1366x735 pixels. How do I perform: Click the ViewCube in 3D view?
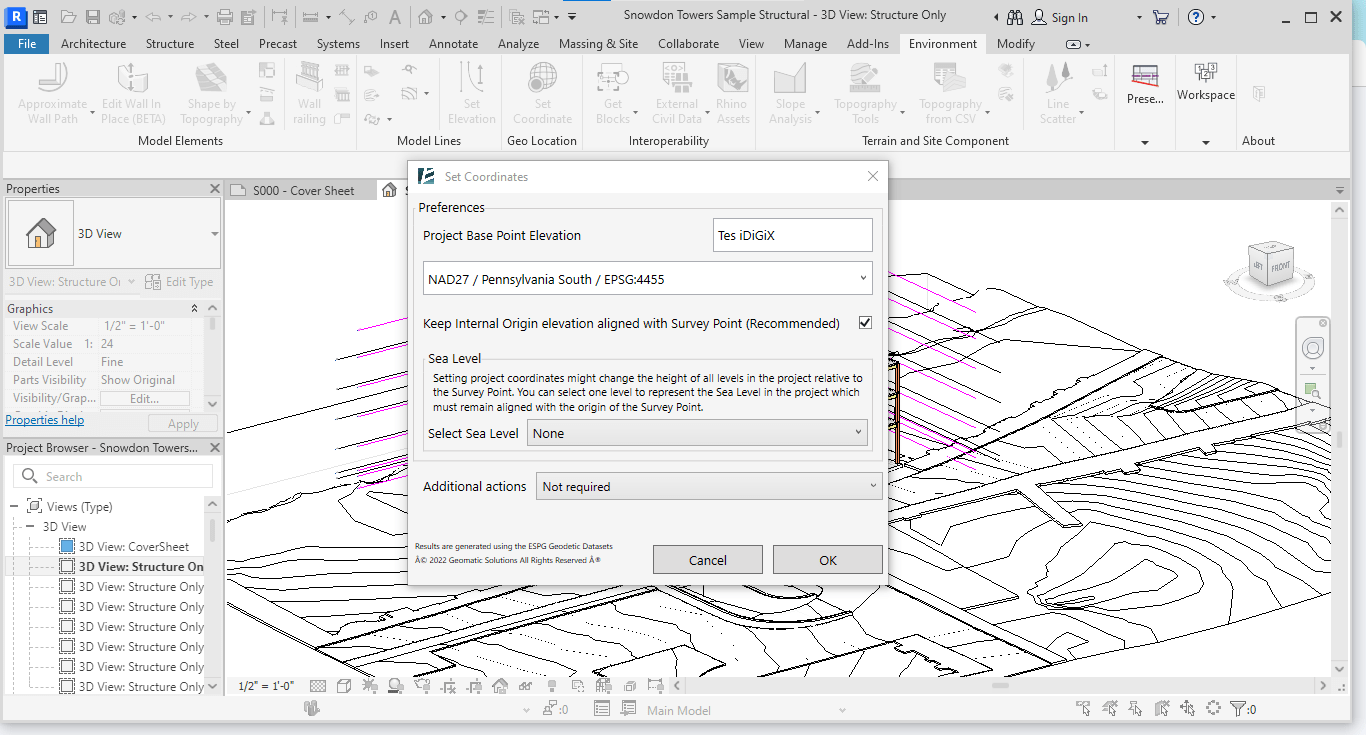[x=1271, y=266]
